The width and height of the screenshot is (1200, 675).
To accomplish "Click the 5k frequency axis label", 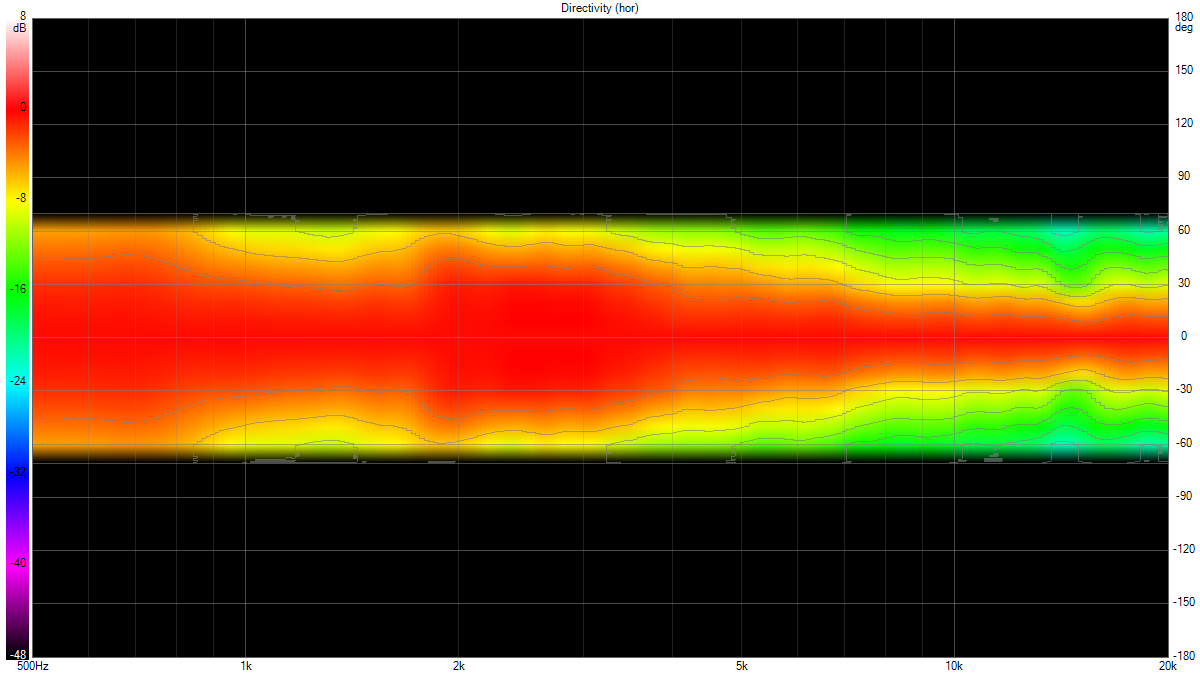I will (741, 666).
